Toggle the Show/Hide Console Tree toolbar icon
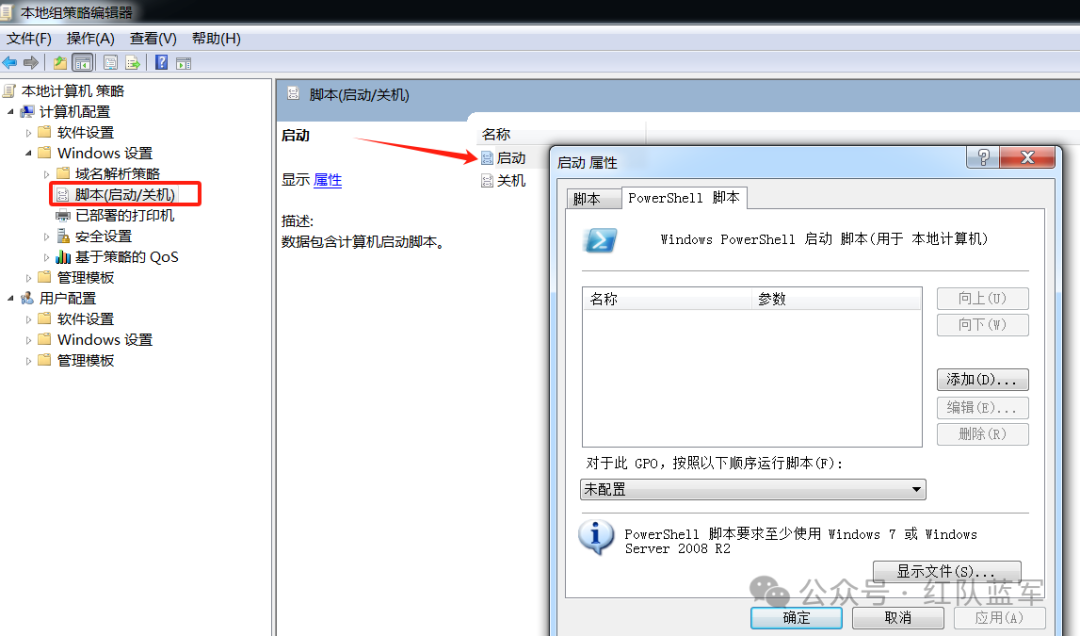This screenshot has width=1080, height=636. 83,63
